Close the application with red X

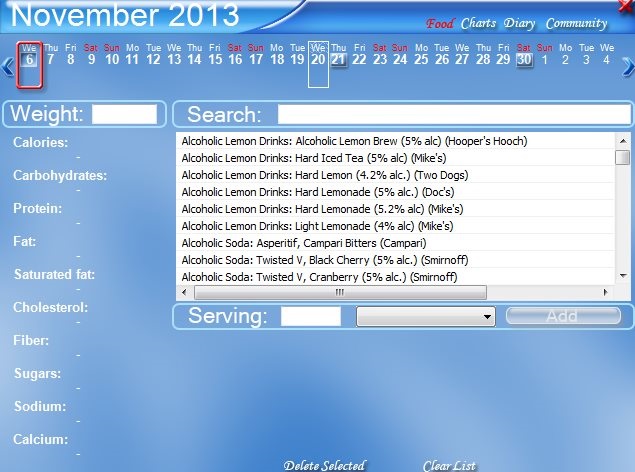point(626,5)
